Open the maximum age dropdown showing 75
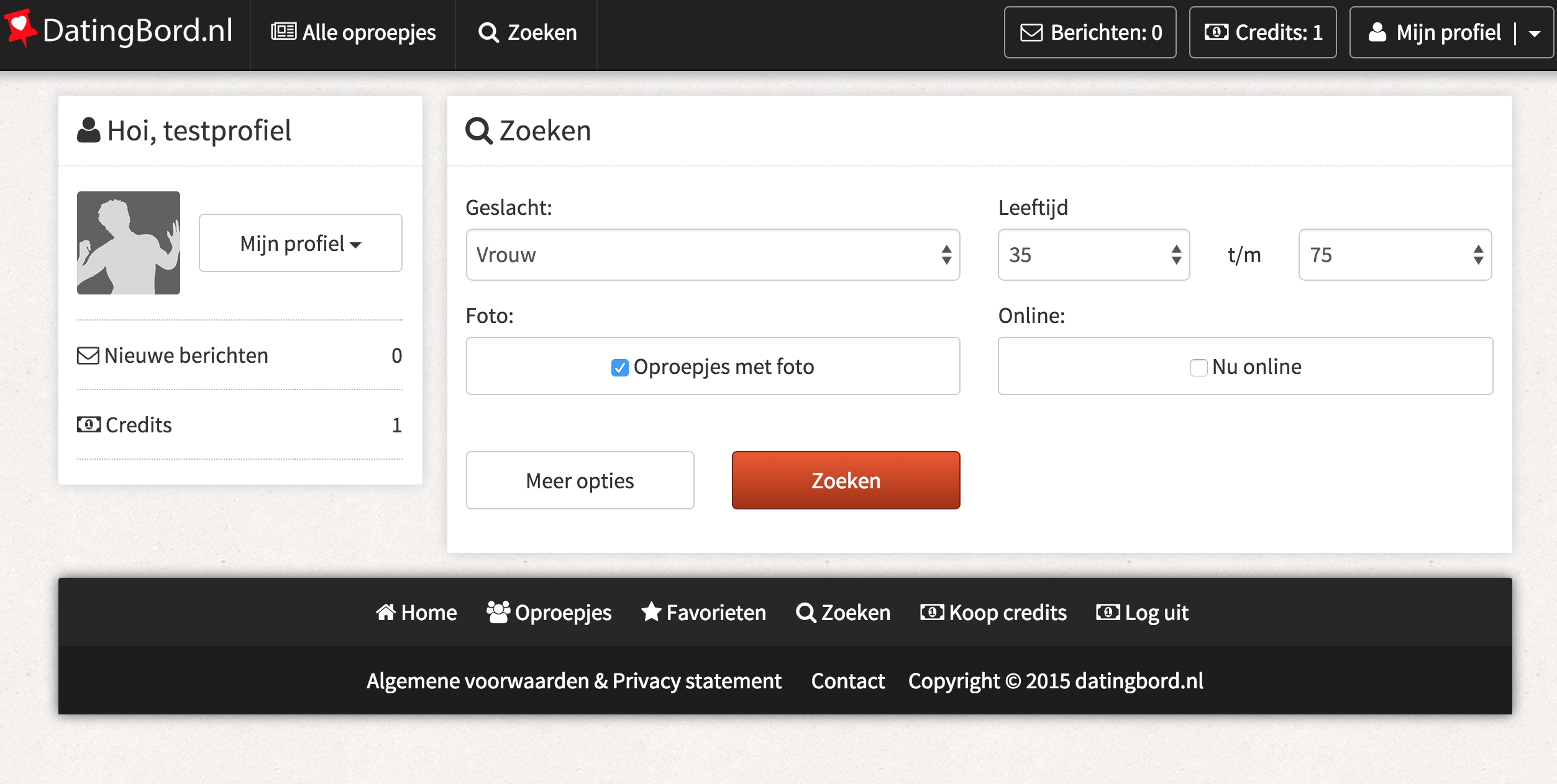1557x784 pixels. tap(1395, 255)
